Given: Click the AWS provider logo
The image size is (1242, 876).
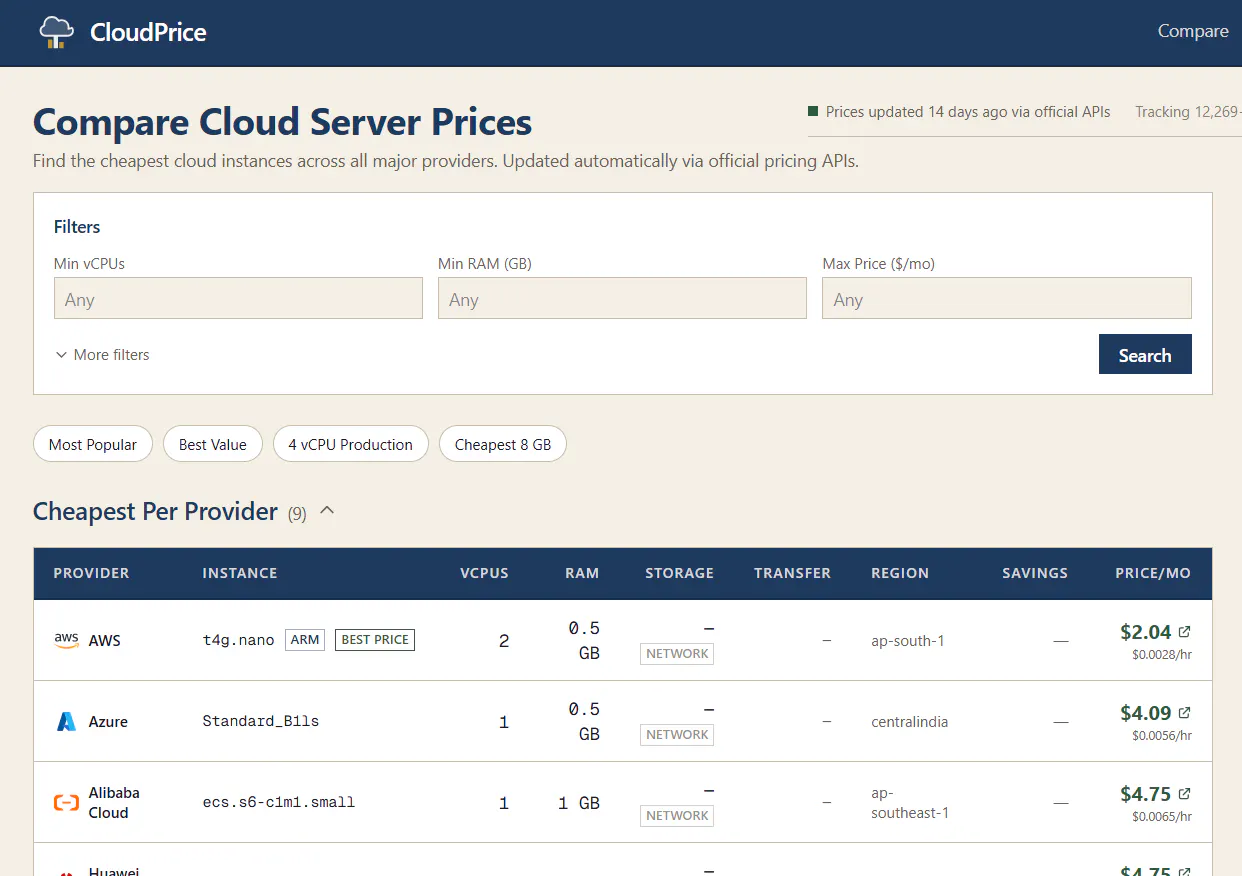Looking at the screenshot, I should click(66, 640).
